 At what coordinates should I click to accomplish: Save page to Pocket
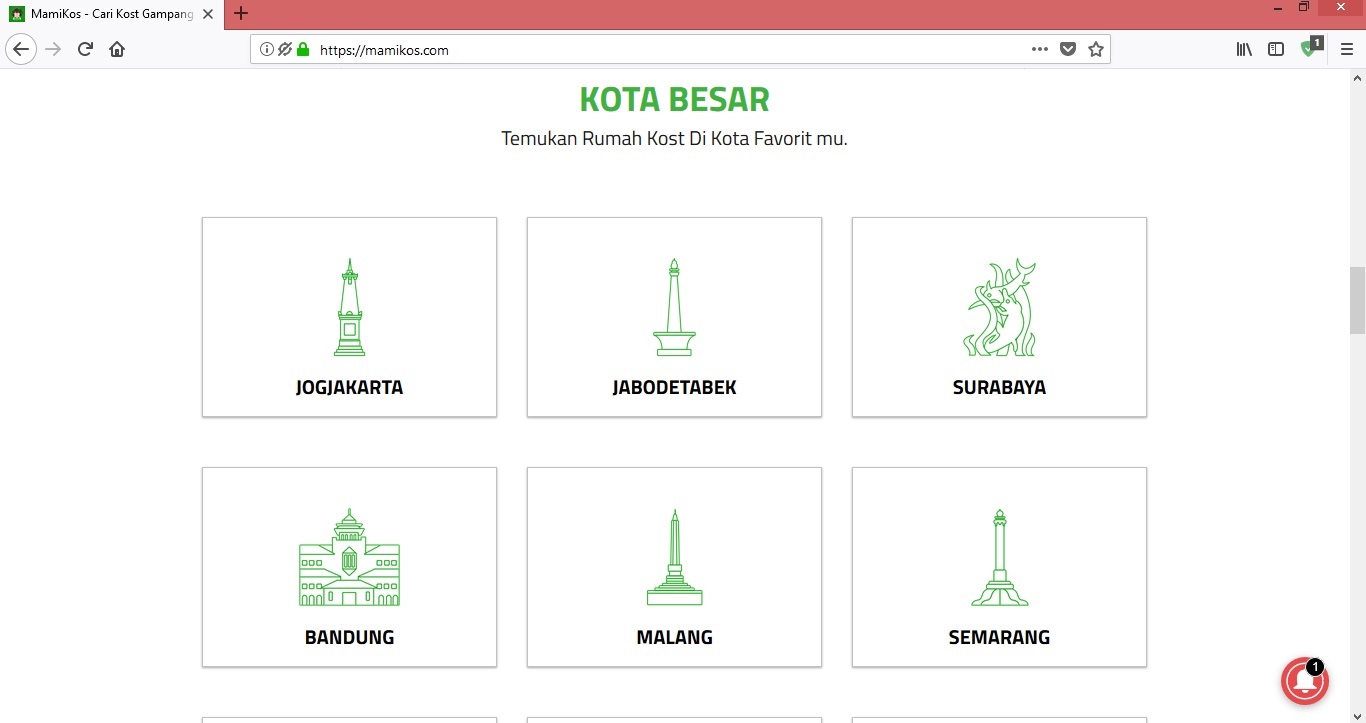[x=1068, y=49]
